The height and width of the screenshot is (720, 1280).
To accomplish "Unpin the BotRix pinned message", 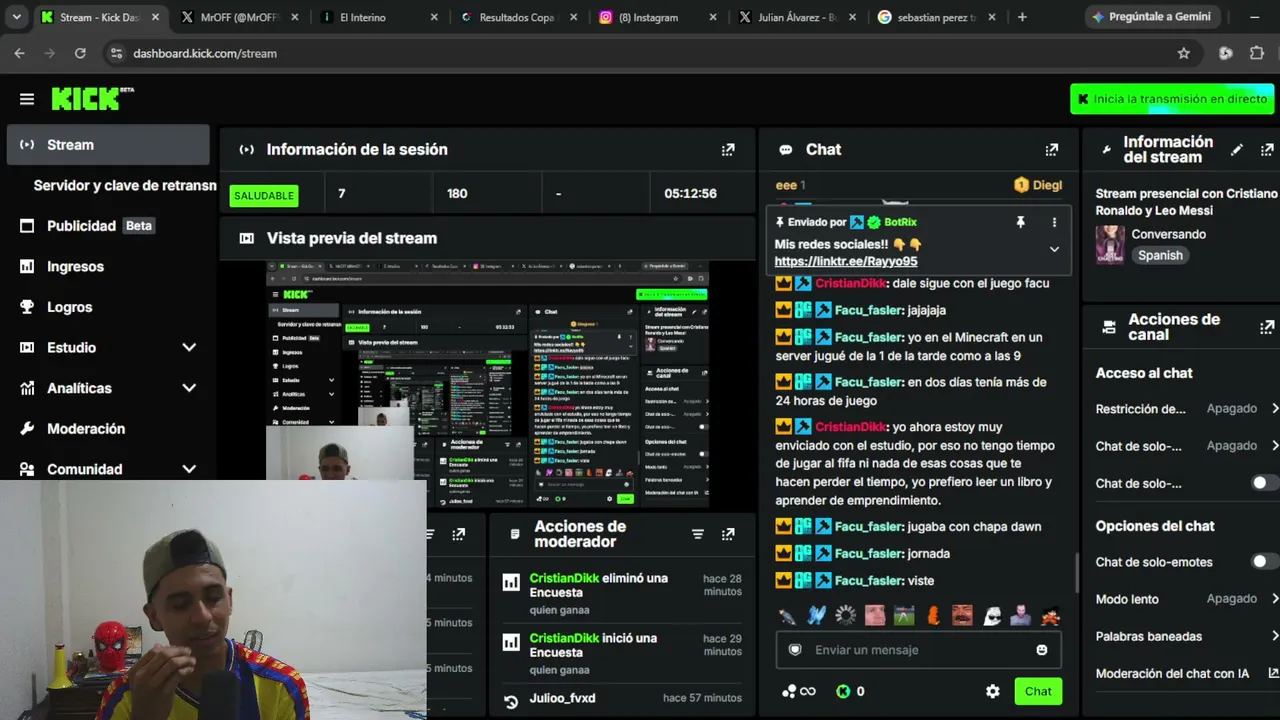I will point(1020,222).
